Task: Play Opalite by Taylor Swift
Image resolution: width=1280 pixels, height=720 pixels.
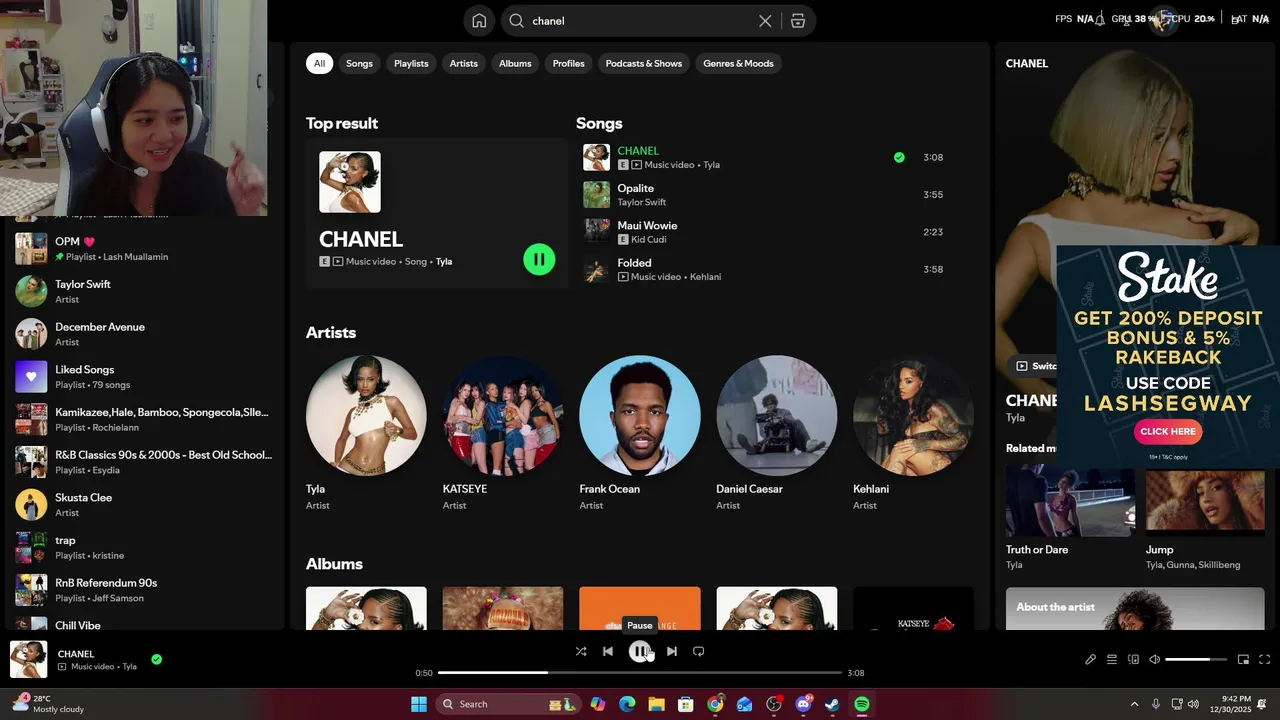Action: click(x=764, y=195)
